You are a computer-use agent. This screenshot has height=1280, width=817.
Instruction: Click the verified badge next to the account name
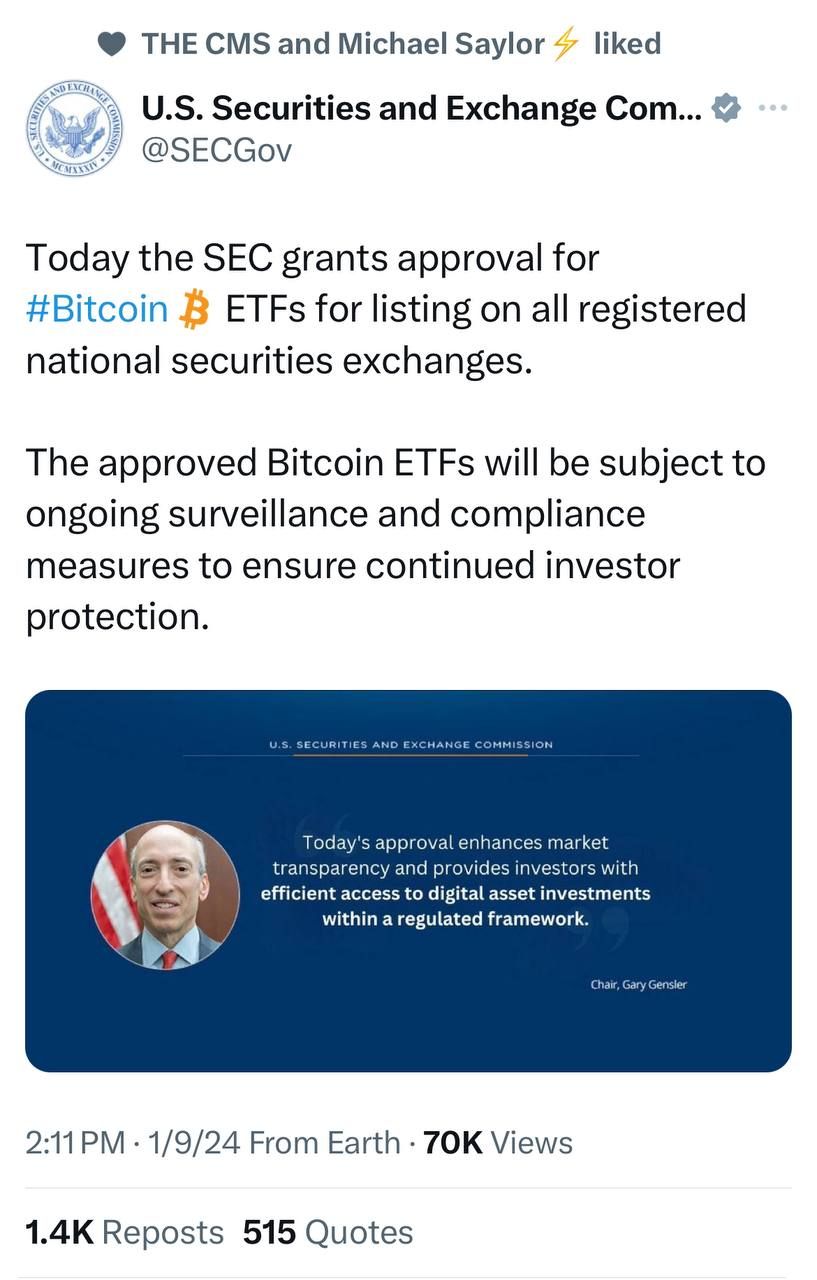725,109
